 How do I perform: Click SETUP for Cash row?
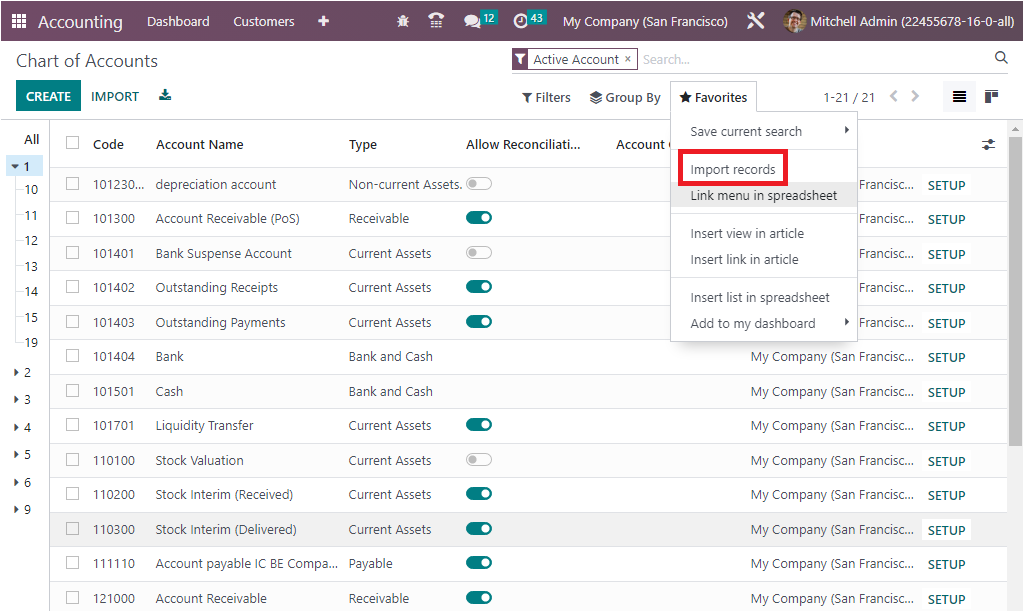(946, 392)
